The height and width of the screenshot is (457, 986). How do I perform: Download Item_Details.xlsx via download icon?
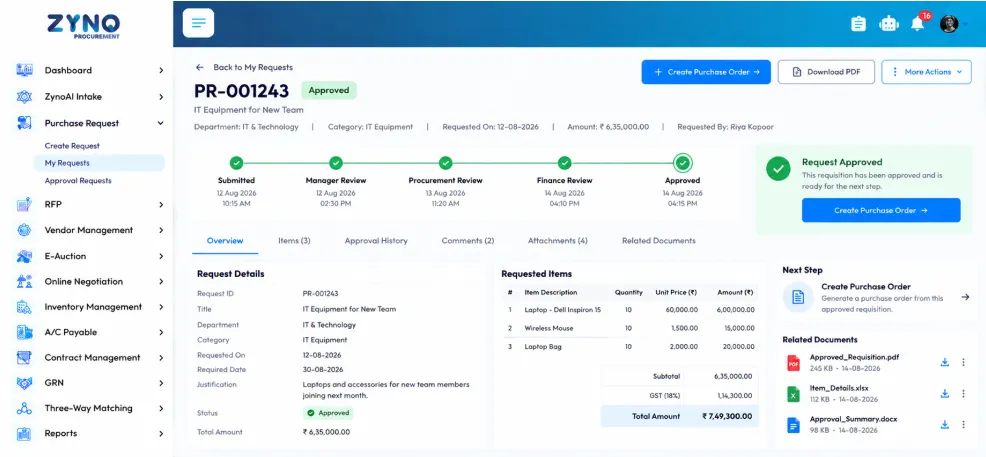pyautogui.click(x=944, y=394)
